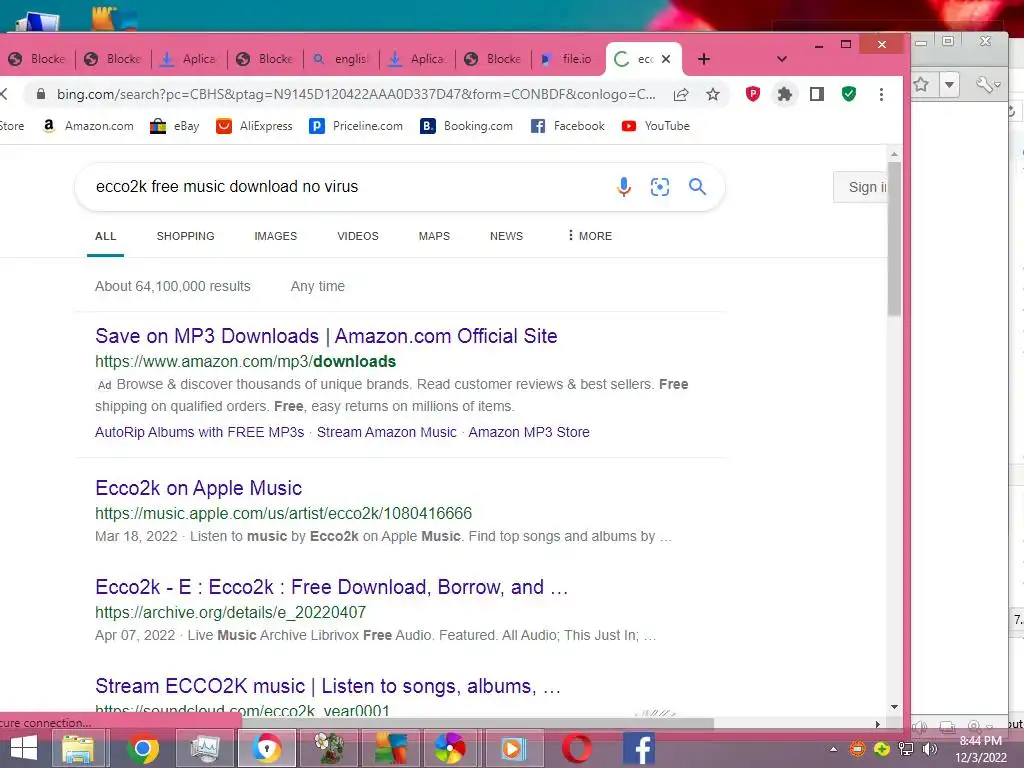This screenshot has width=1024, height=768.
Task: Open Facebook app from the taskbar
Action: click(x=639, y=748)
